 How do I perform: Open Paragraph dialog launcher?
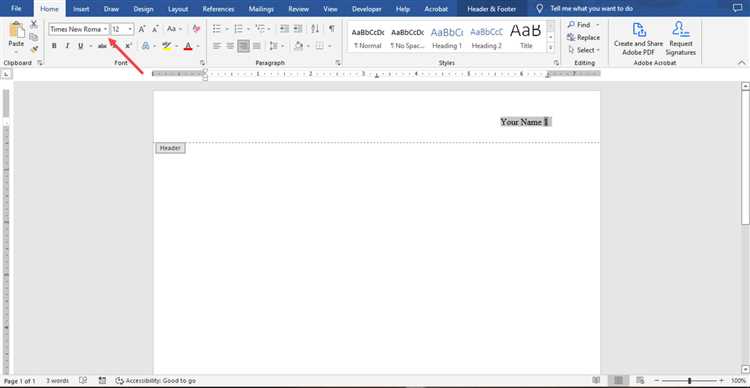338,63
